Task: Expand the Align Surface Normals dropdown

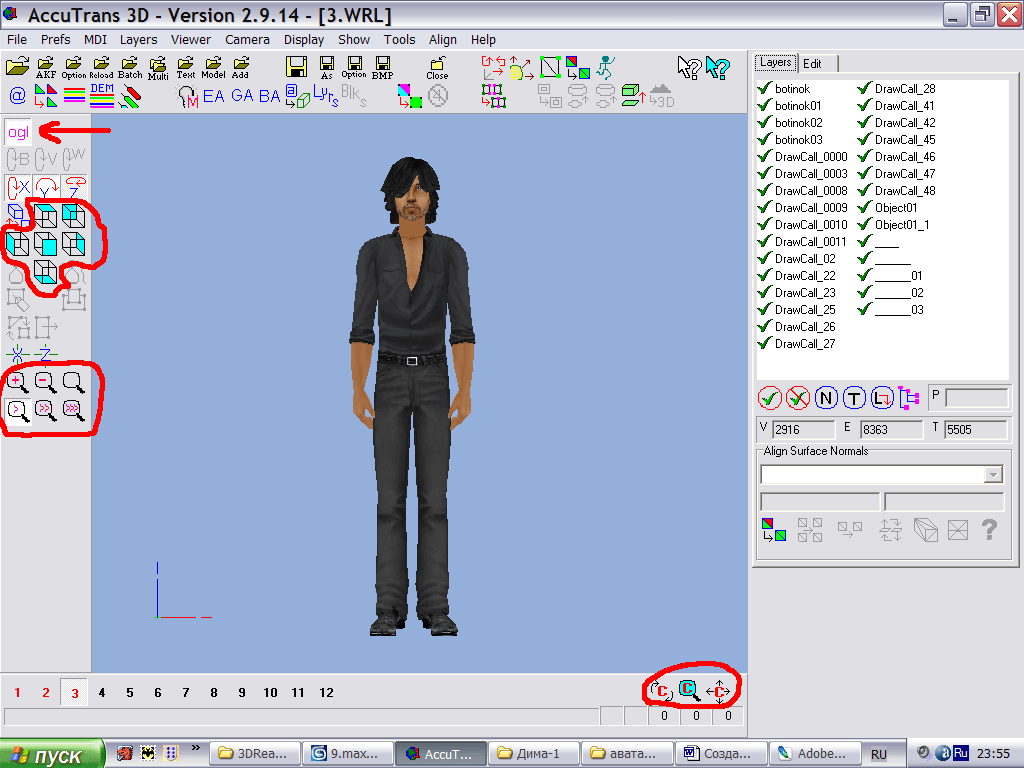Action: tap(993, 474)
